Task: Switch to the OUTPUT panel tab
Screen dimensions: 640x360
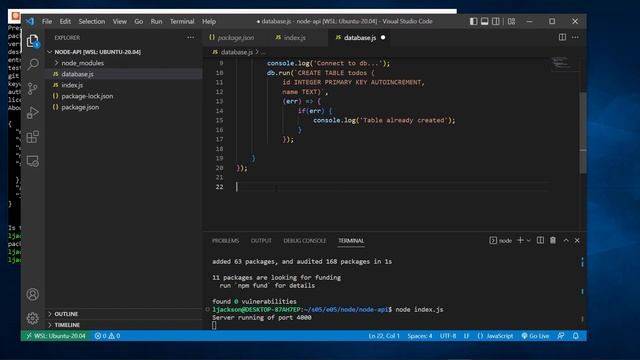Action: point(261,241)
